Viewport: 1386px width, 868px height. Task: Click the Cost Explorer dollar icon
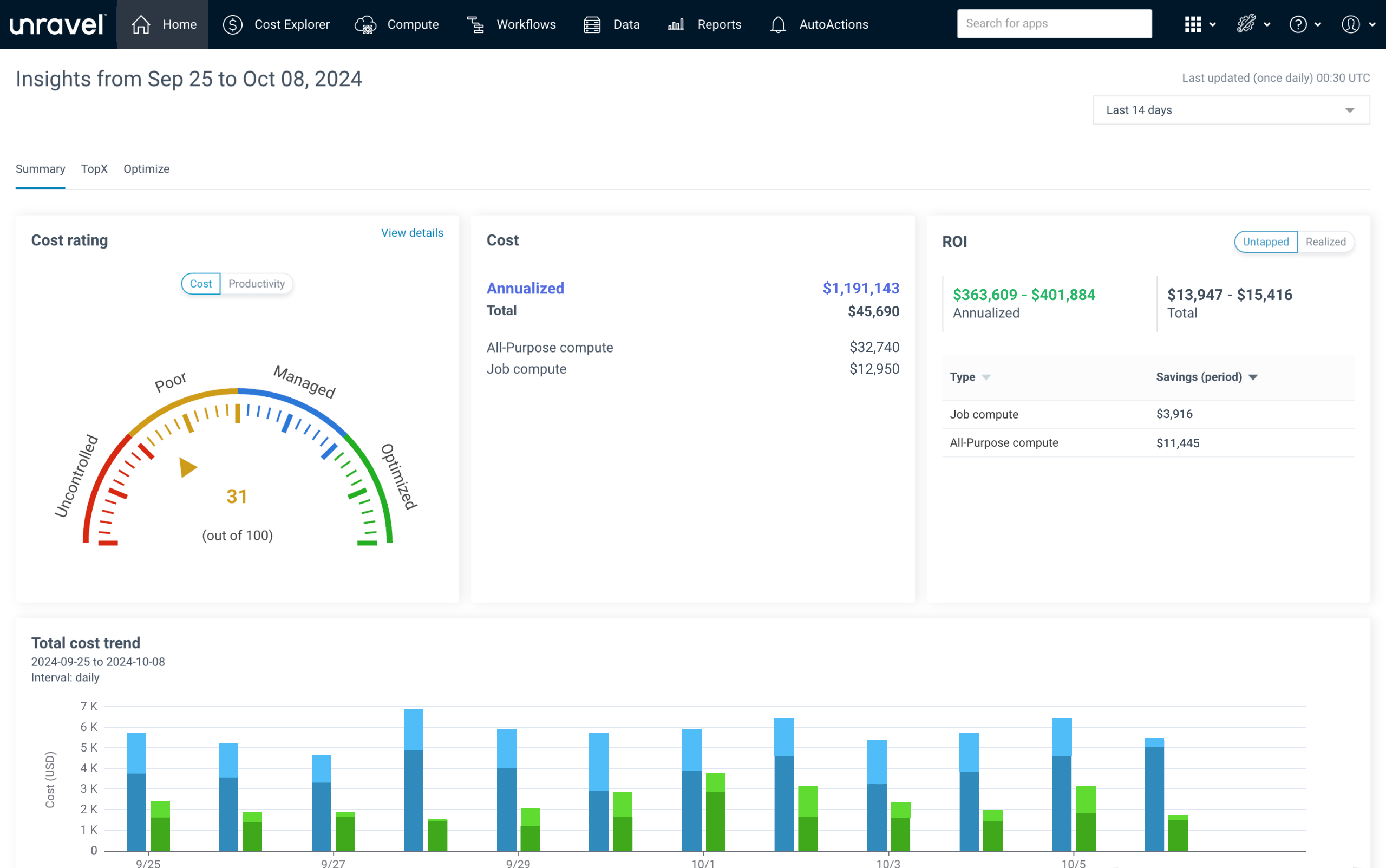coord(232,25)
